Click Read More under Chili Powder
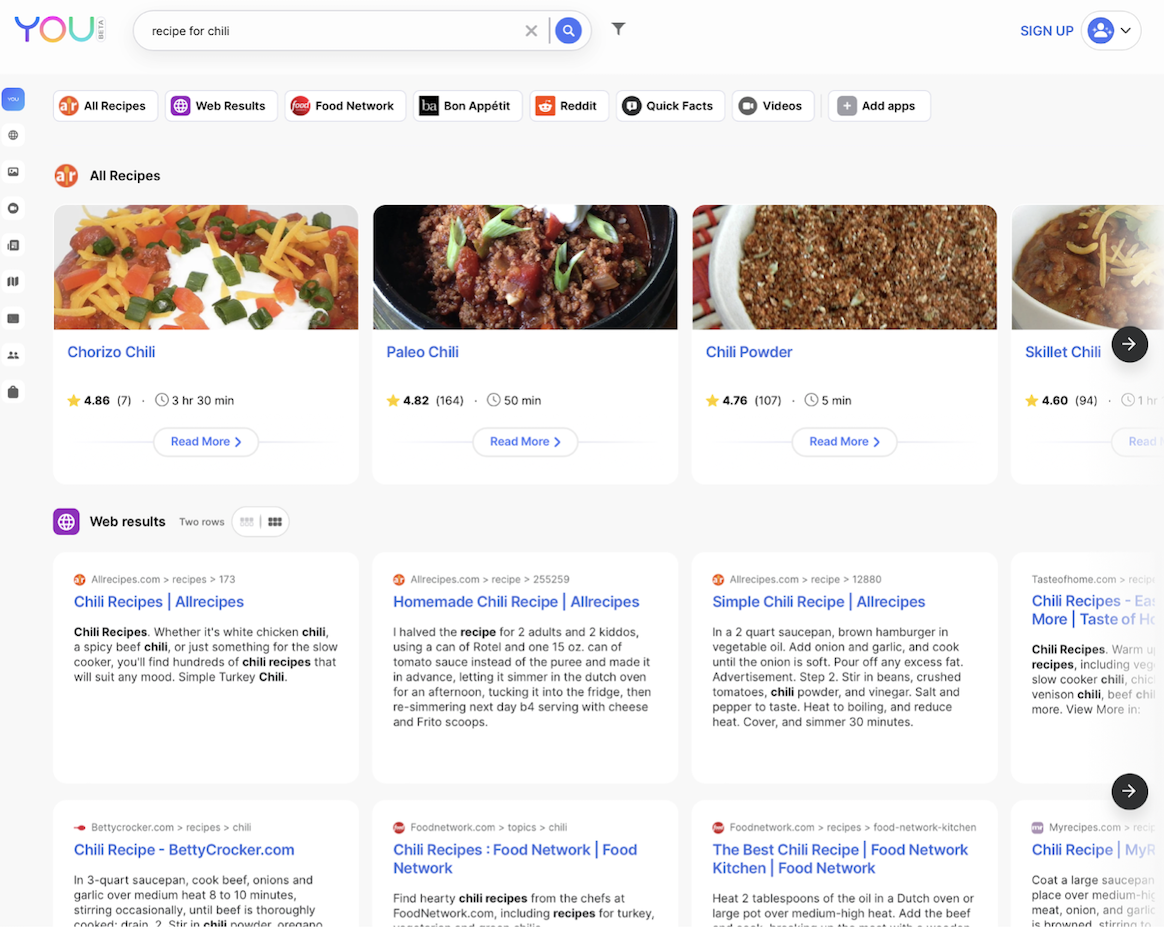Screen dimensions: 1164x929 click(x=844, y=442)
